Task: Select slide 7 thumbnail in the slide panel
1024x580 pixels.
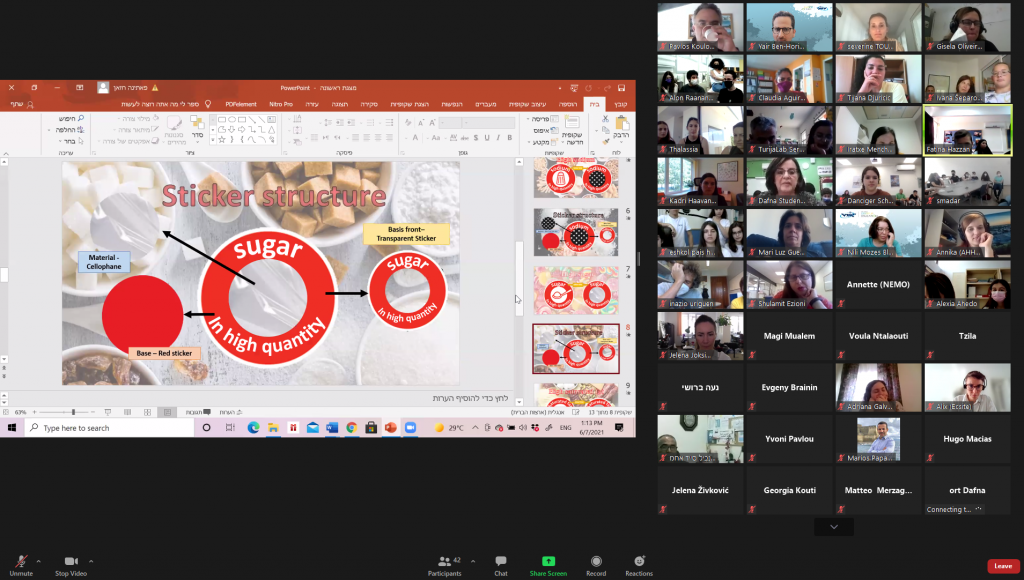Action: 576,290
